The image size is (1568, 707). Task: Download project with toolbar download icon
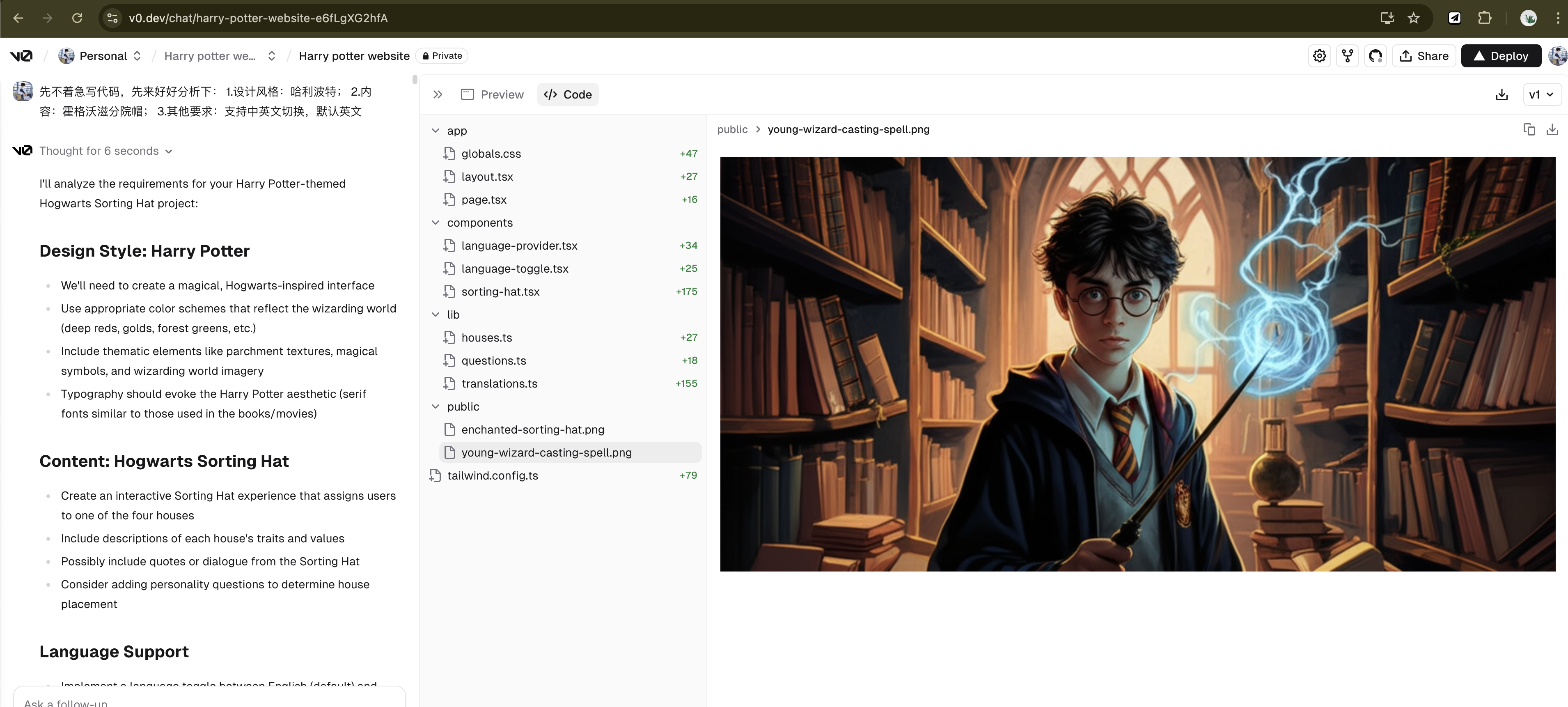click(x=1502, y=94)
